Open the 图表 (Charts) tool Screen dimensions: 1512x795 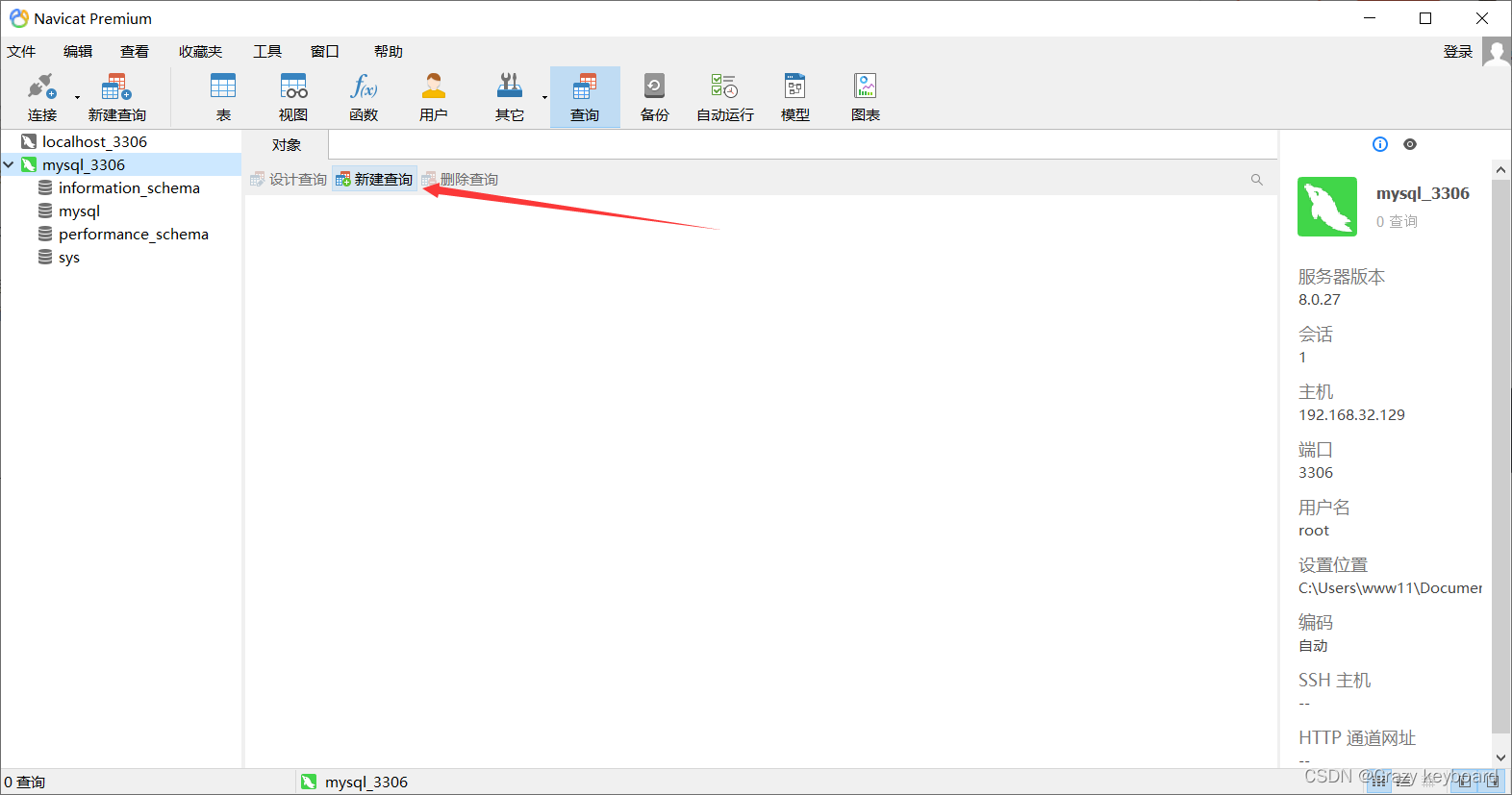866,98
